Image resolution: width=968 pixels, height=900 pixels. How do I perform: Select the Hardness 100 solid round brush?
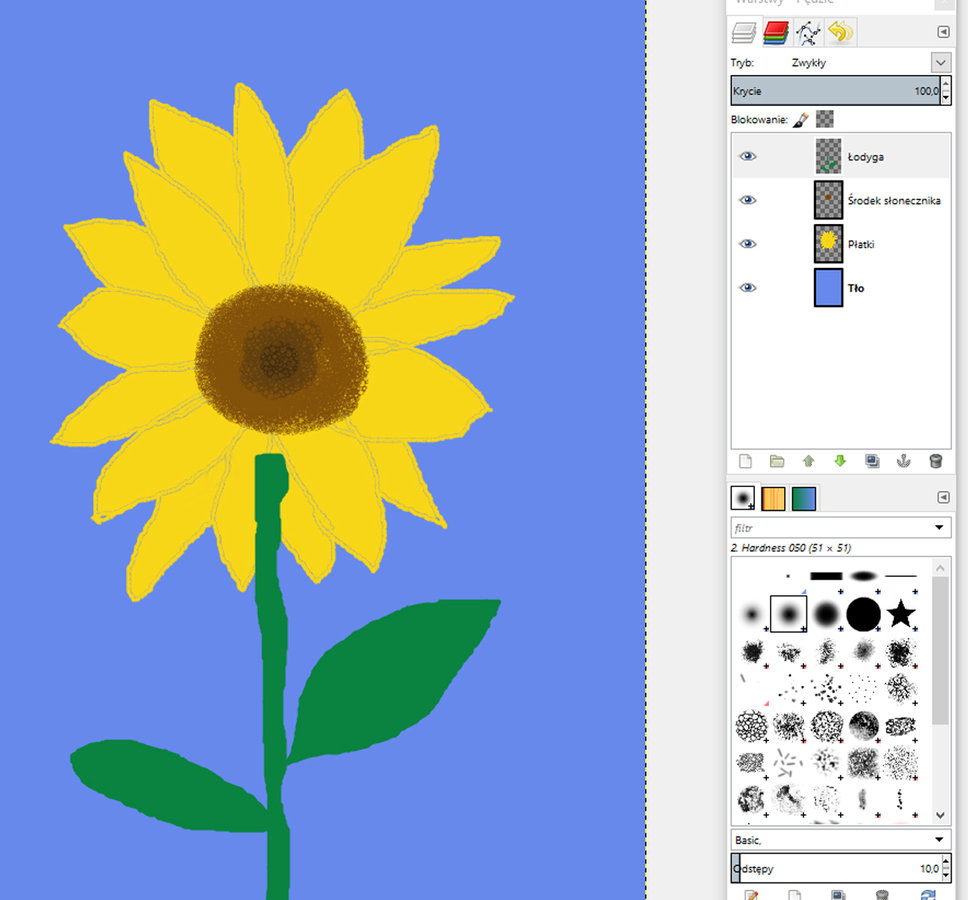pos(863,614)
